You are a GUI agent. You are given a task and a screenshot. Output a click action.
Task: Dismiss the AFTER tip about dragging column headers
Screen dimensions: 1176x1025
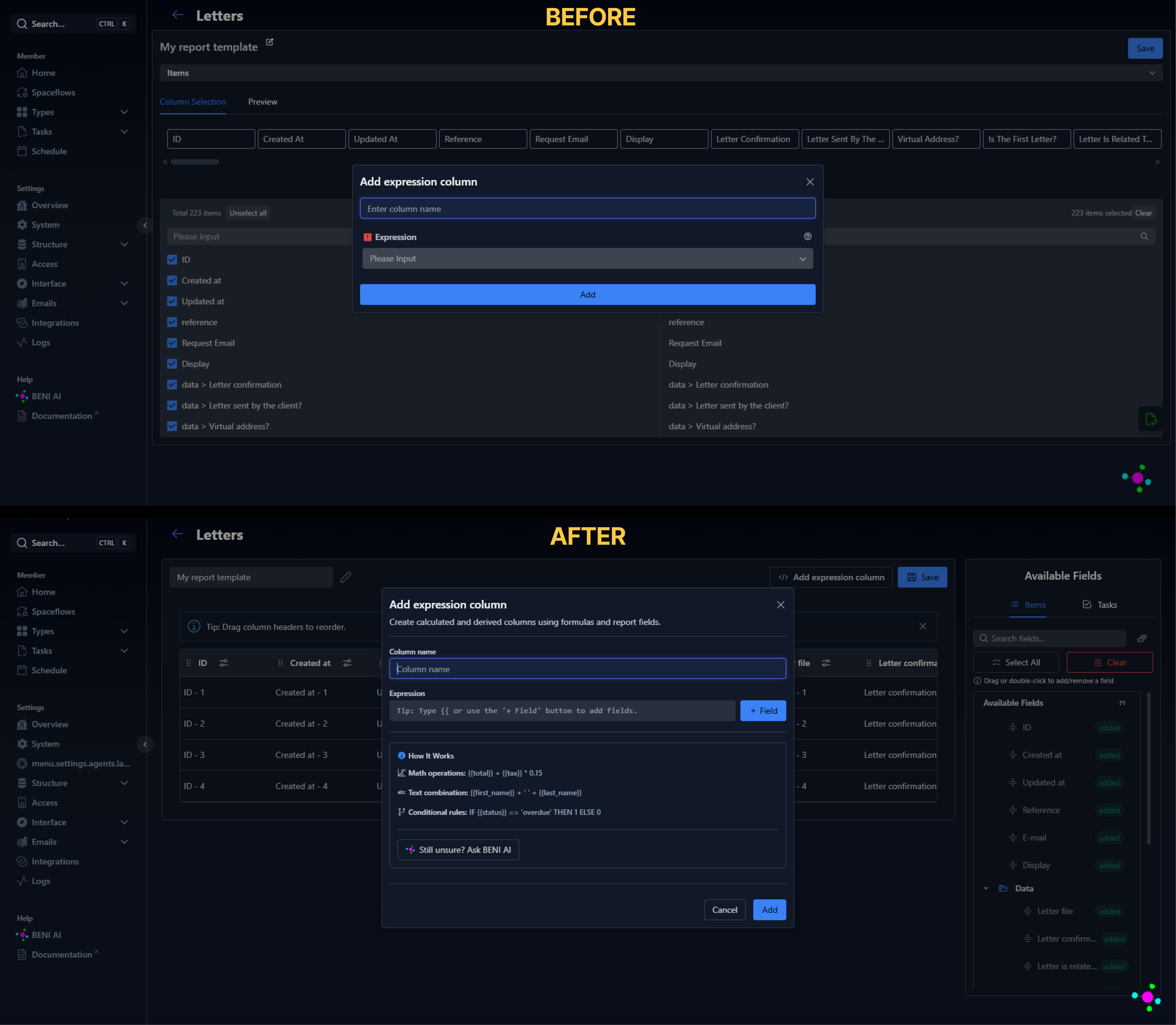(923, 626)
